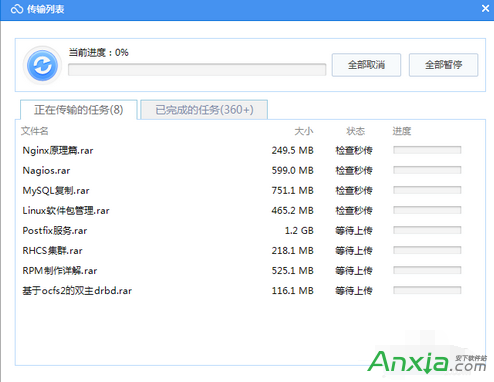Viewport: 494px width, 382px height.
Task: Select the RHCS集群.rar file name
Action: click(52, 251)
